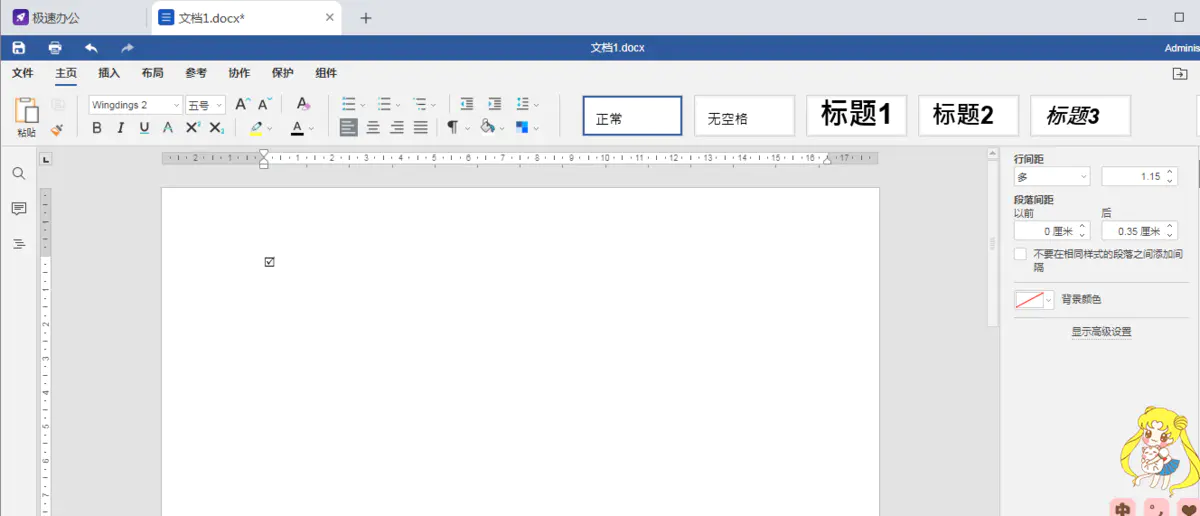Image resolution: width=1200 pixels, height=516 pixels.
Task: Apply the 正常 style
Action: [633, 116]
